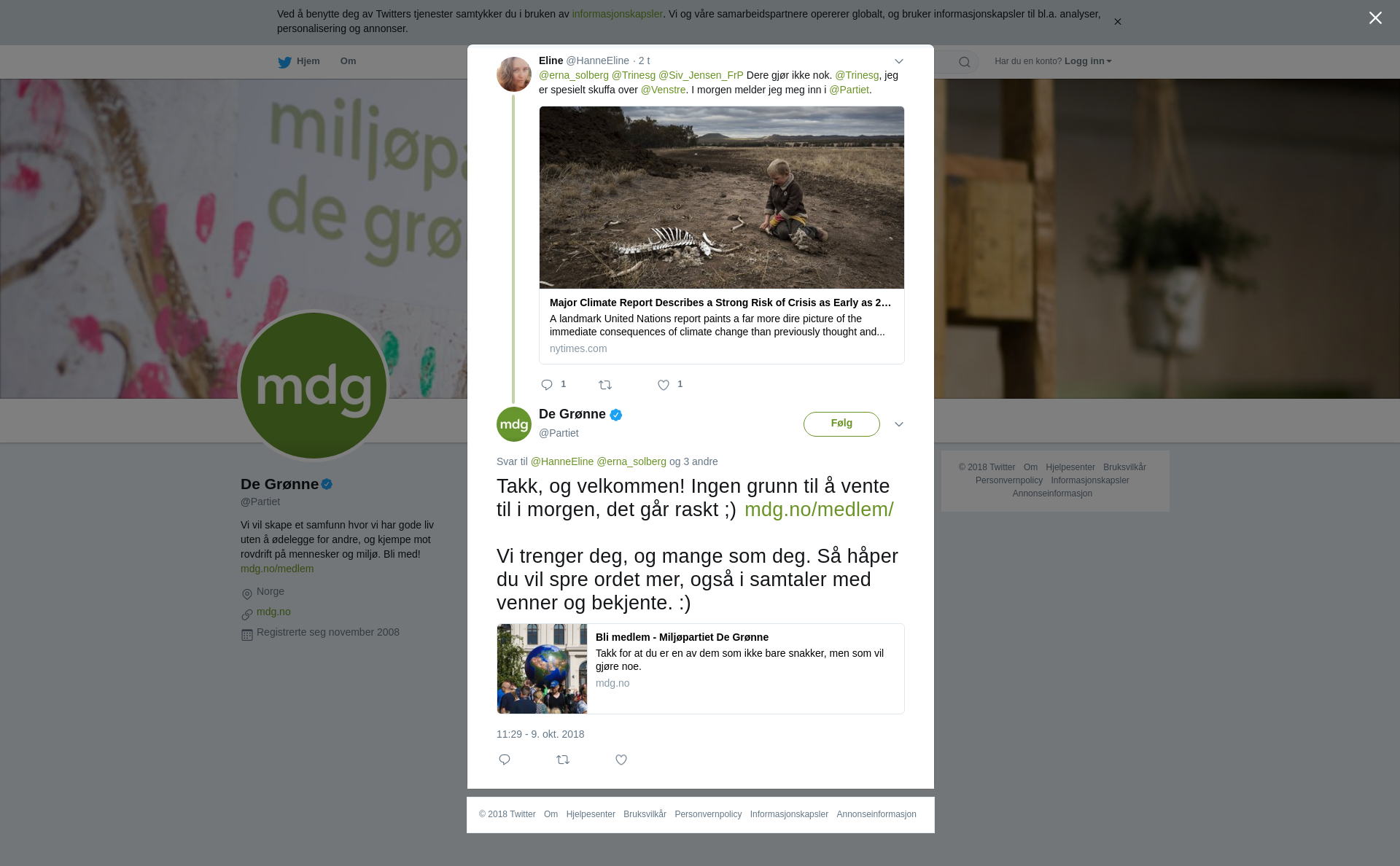
Task: Open the mdg.no/medlem/ link in tweet
Action: pos(819,510)
